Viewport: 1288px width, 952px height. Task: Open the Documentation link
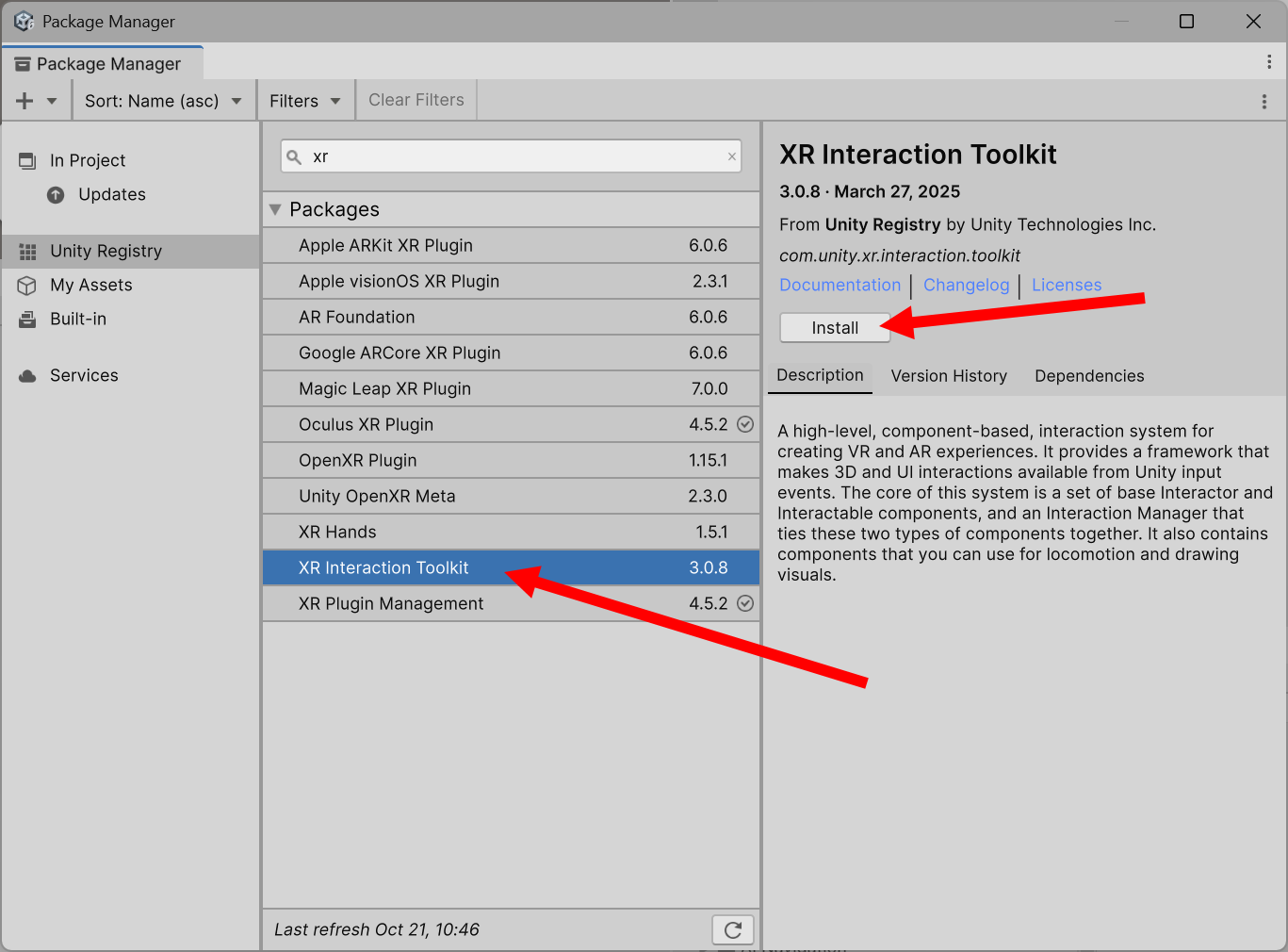point(840,285)
